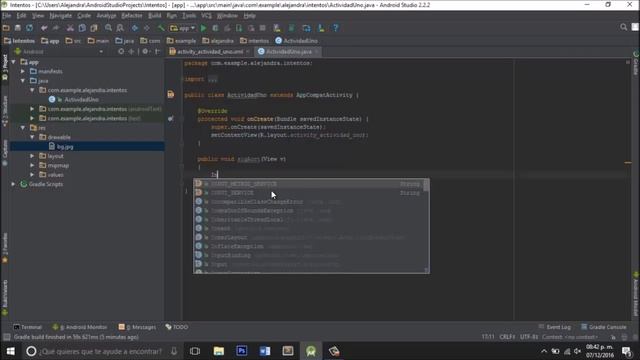Screen dimensions: 640x360
Task: Click the Copy toolbar icon
Action: coord(82,28)
